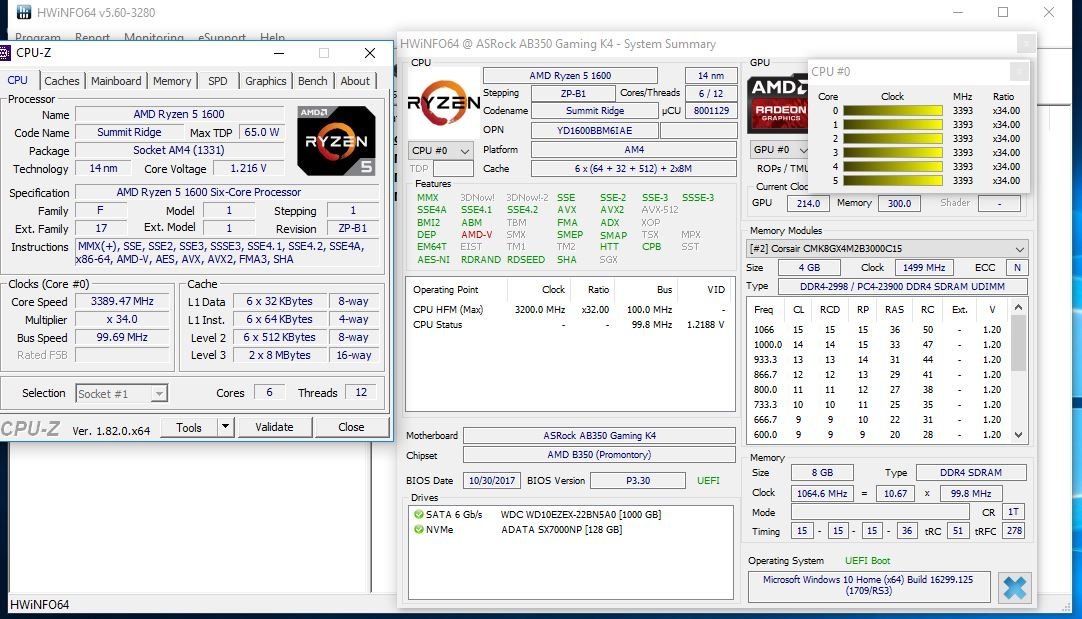Click the blue X close icon in System Summary
Viewport: 1082px width, 619px height.
click(x=1014, y=588)
